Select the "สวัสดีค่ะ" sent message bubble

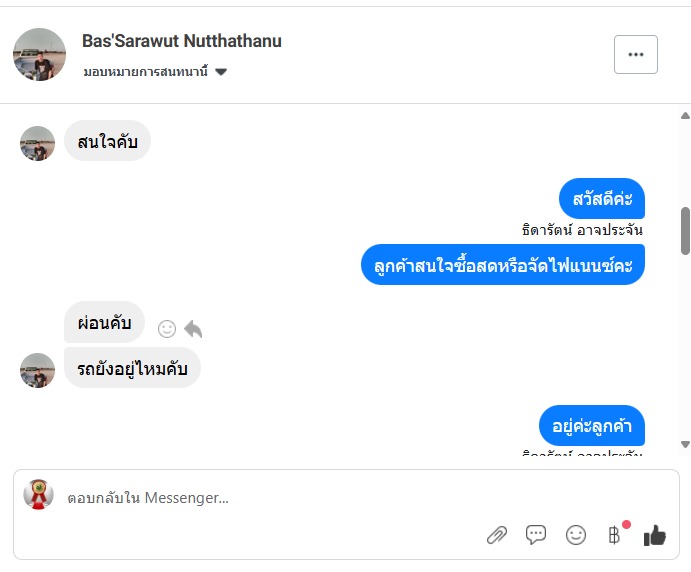602,198
